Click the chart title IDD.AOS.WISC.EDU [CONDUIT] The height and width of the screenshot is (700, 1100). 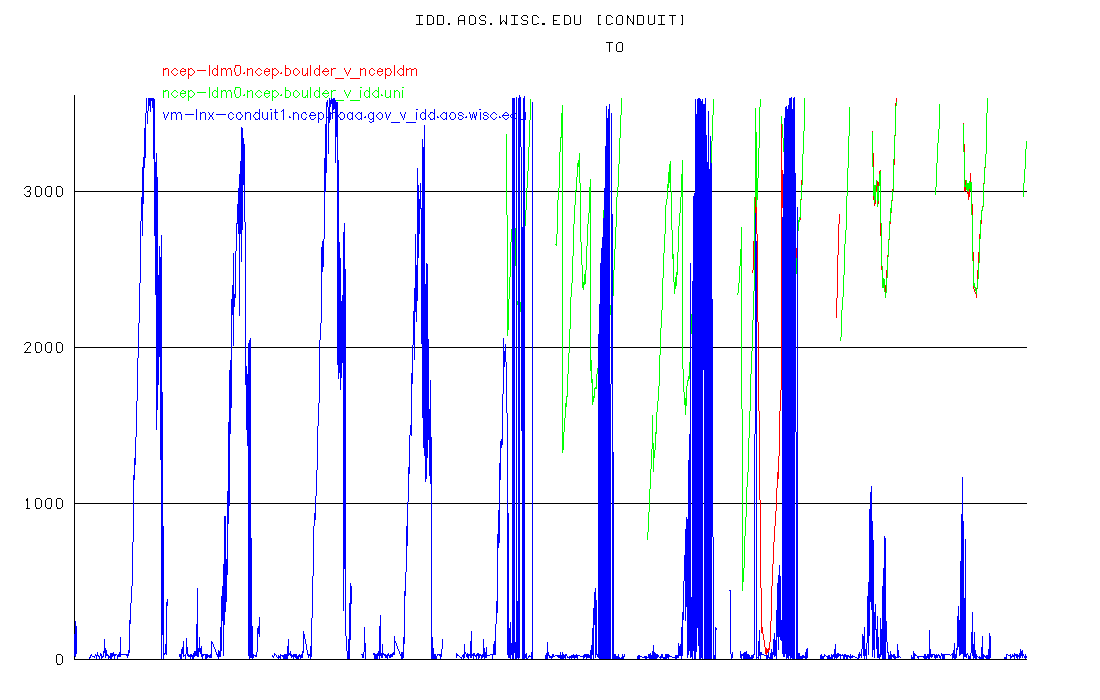(x=551, y=20)
